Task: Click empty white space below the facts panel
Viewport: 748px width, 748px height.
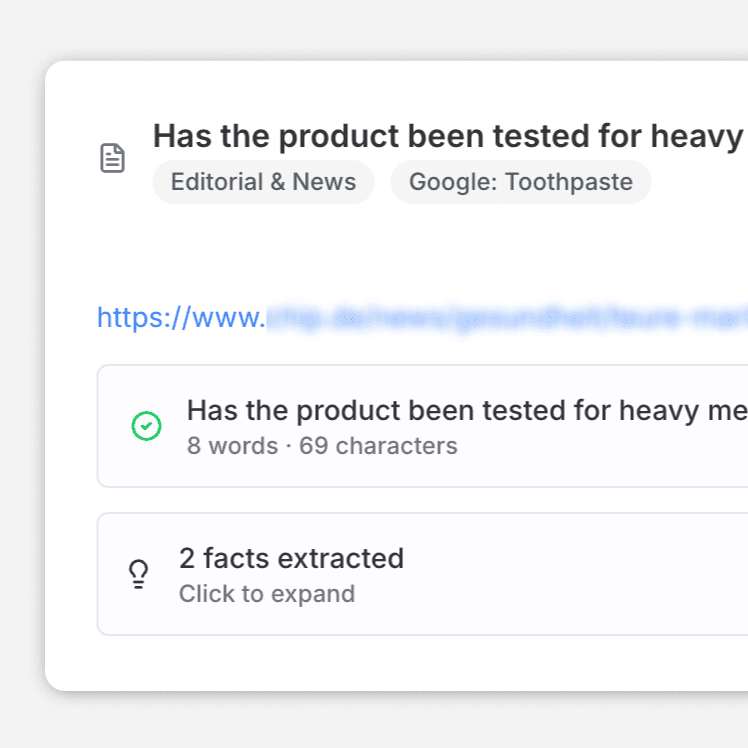Action: 400,662
